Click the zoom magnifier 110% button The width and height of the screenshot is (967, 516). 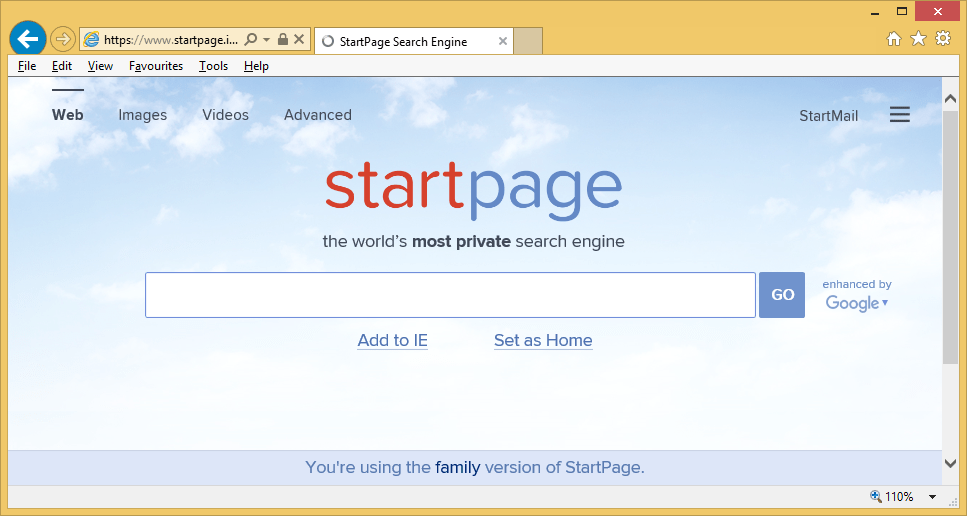[892, 496]
